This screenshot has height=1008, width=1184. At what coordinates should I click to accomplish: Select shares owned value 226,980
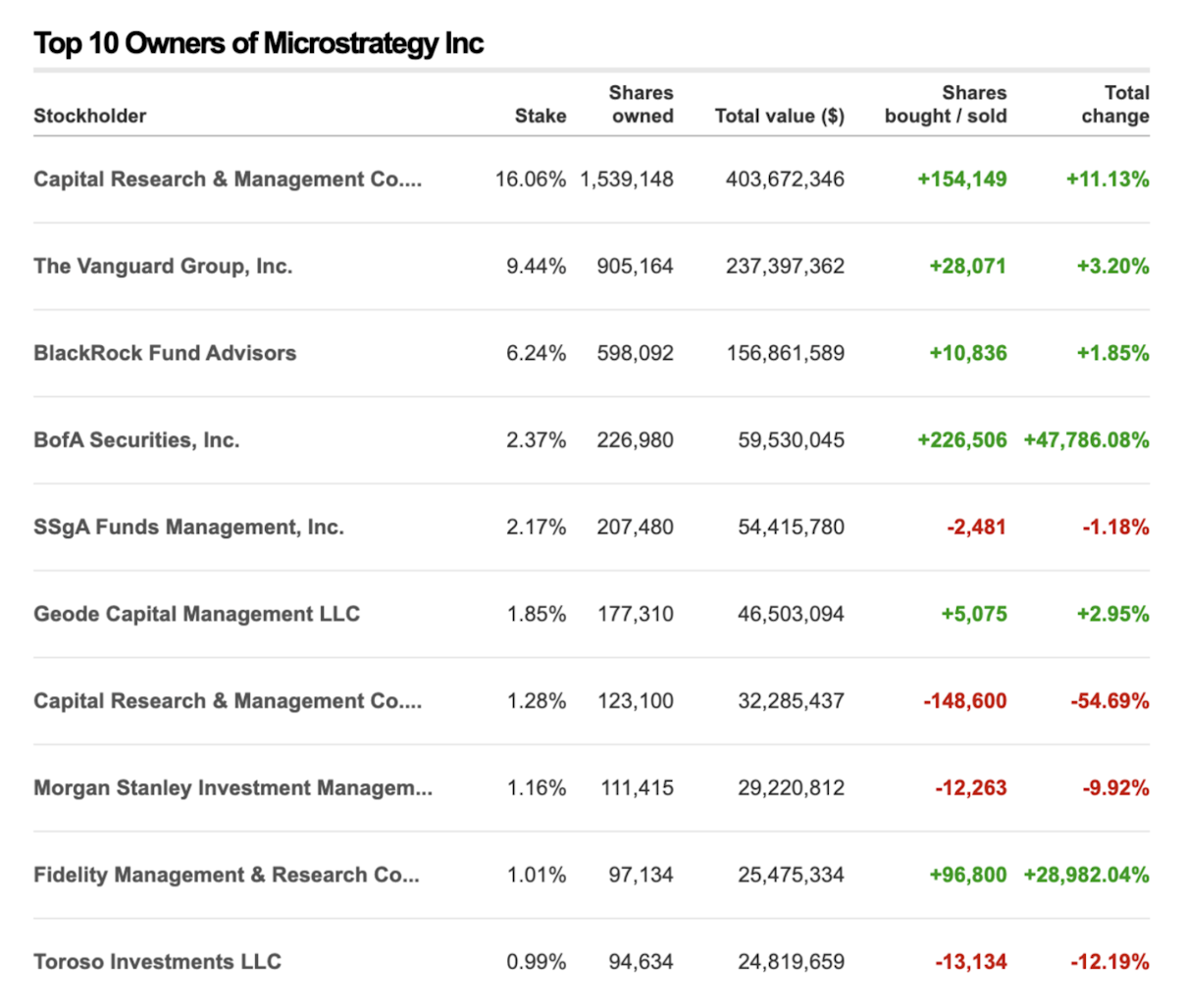[x=635, y=440]
